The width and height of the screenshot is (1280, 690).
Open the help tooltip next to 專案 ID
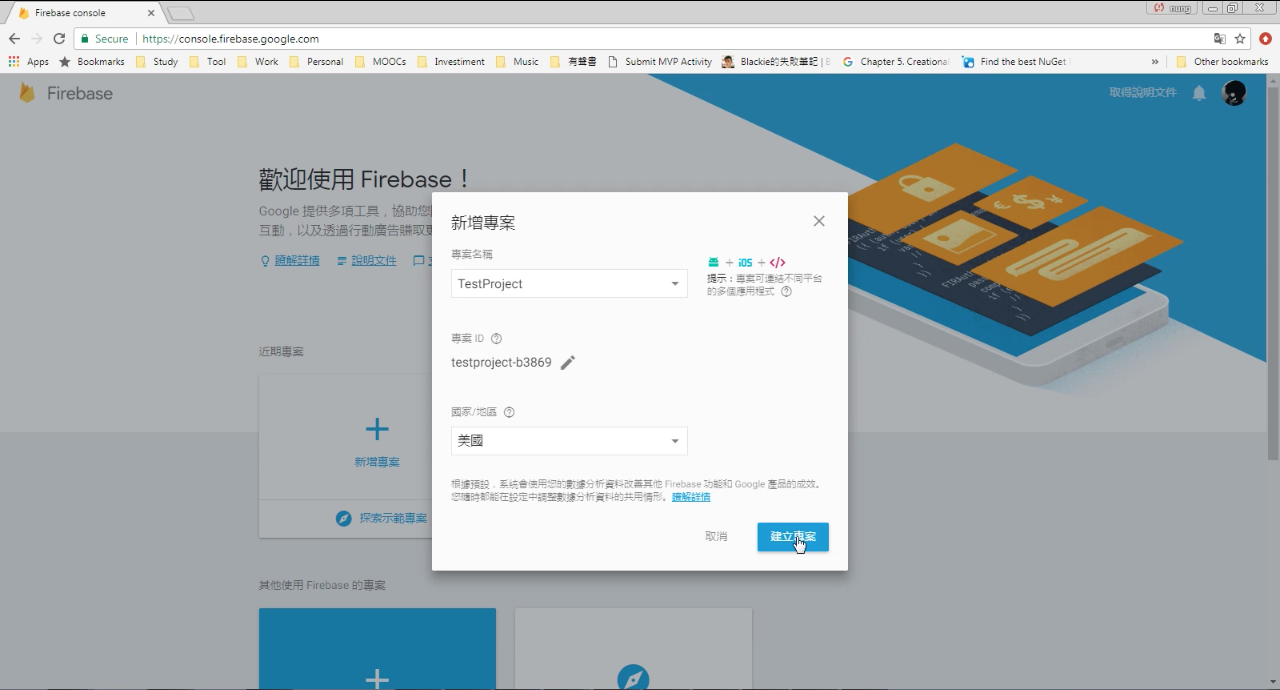pyautogui.click(x=497, y=339)
